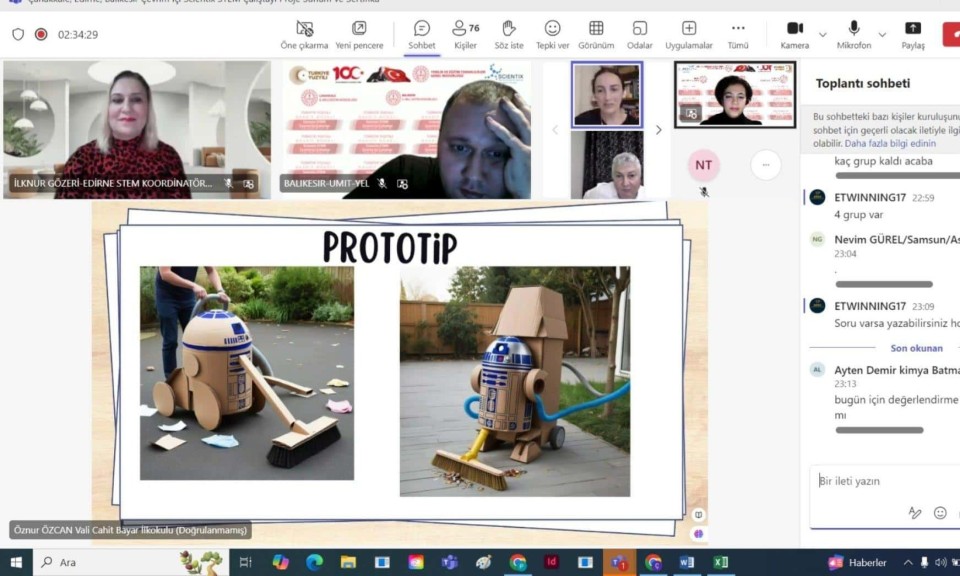960x576 pixels.
Task: Click Ayten Demir sender name
Action: (x=897, y=370)
